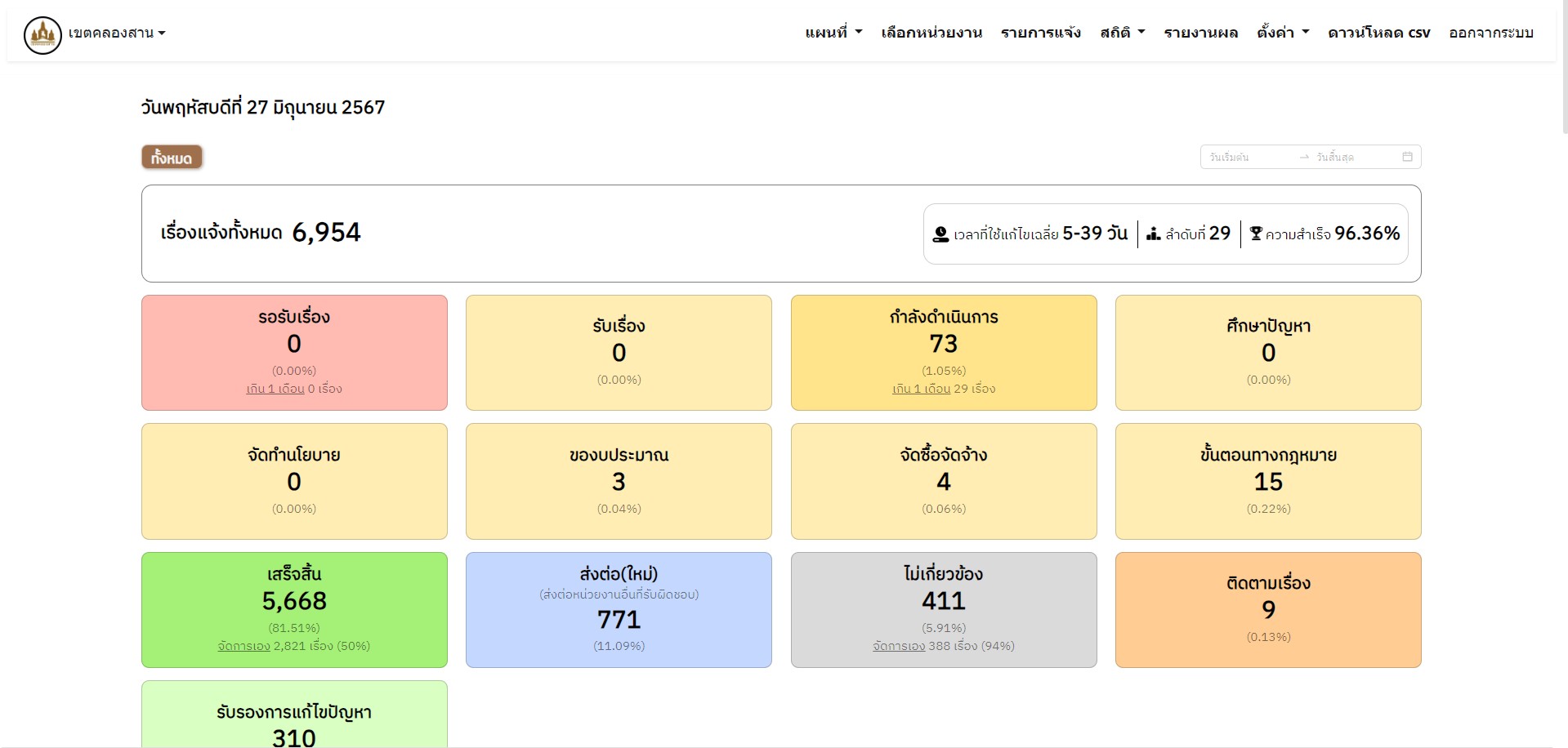Log out using ออกจากระบบ
This screenshot has height=748, width=1568.
(1490, 33)
